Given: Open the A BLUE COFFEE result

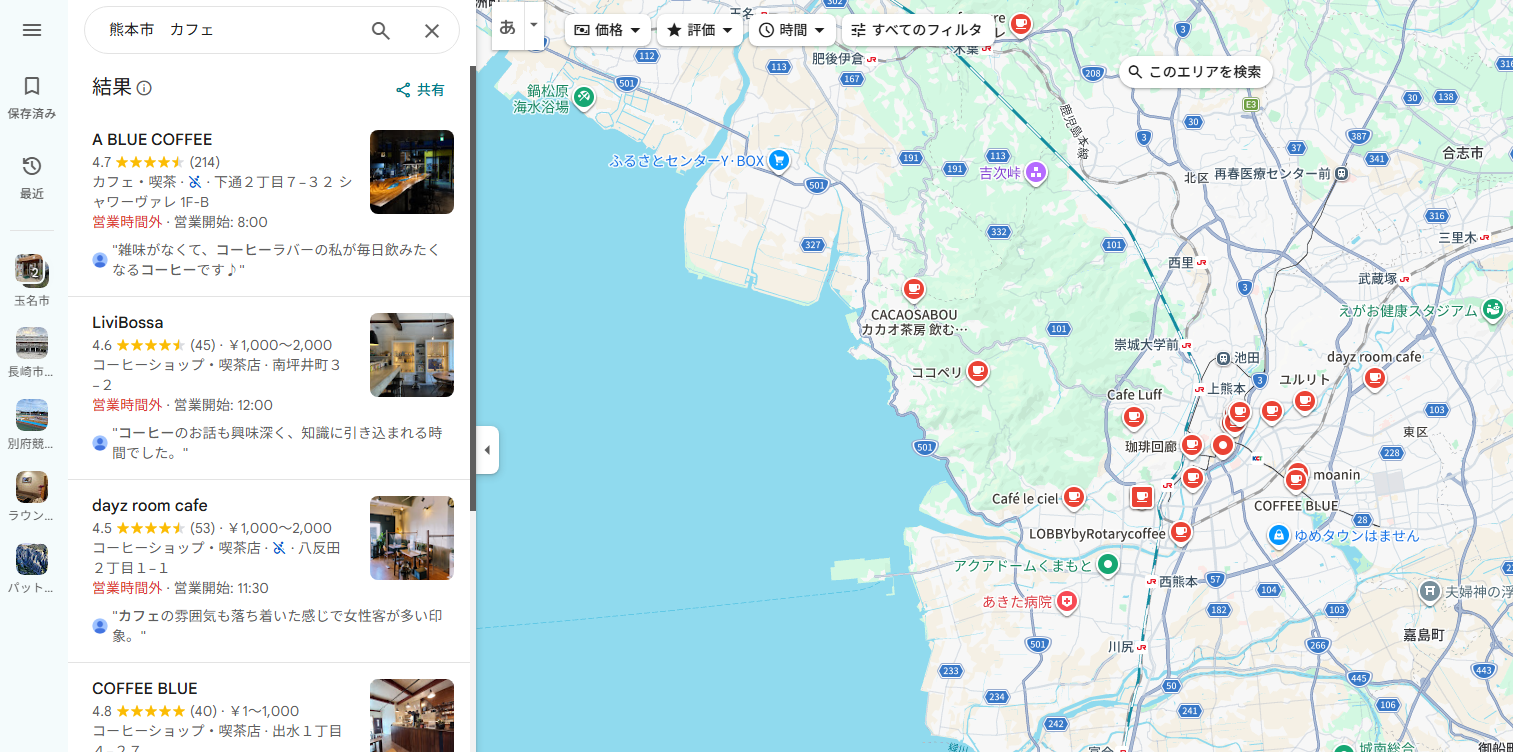Looking at the screenshot, I should [x=152, y=140].
